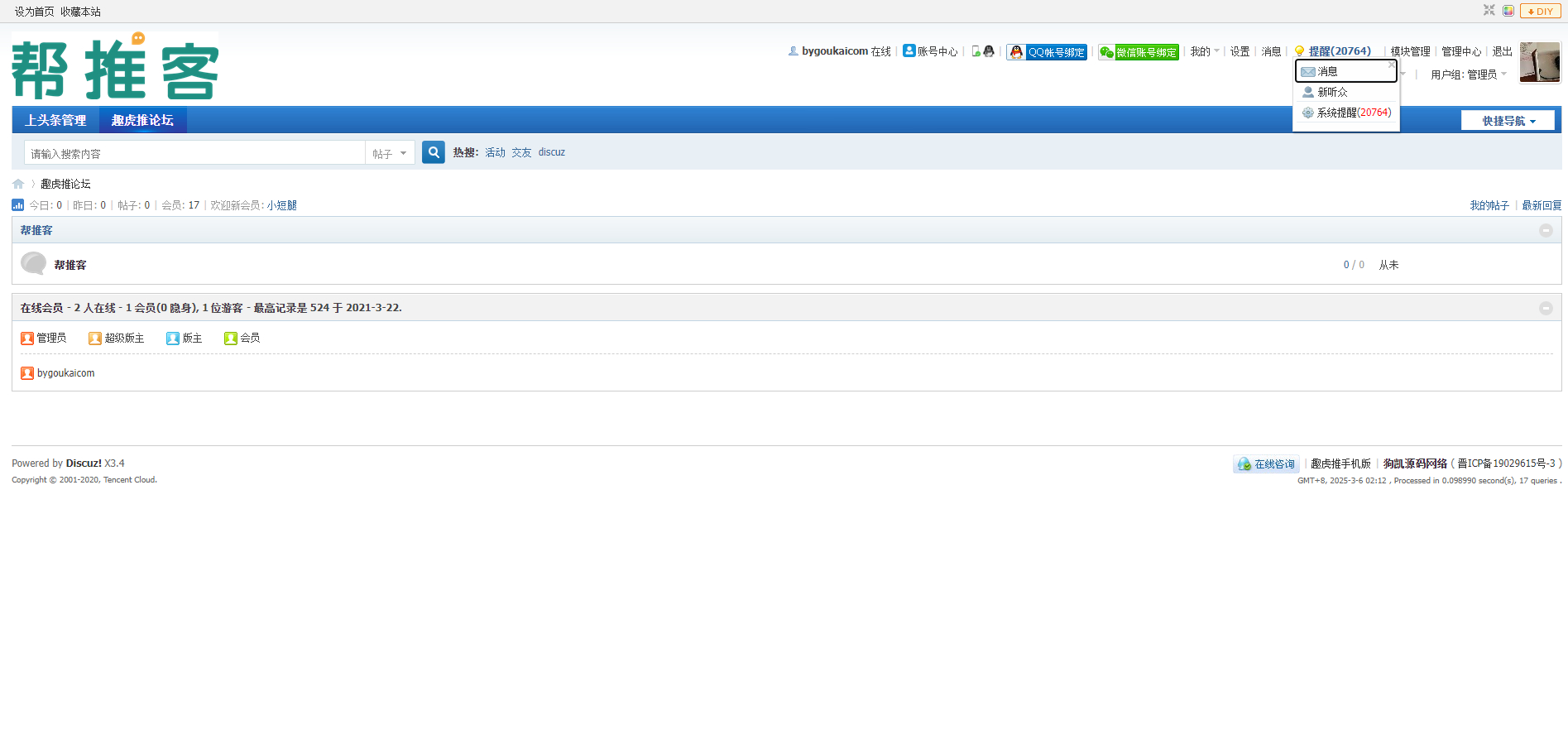Collapse the 帮推客 category section

[1545, 230]
